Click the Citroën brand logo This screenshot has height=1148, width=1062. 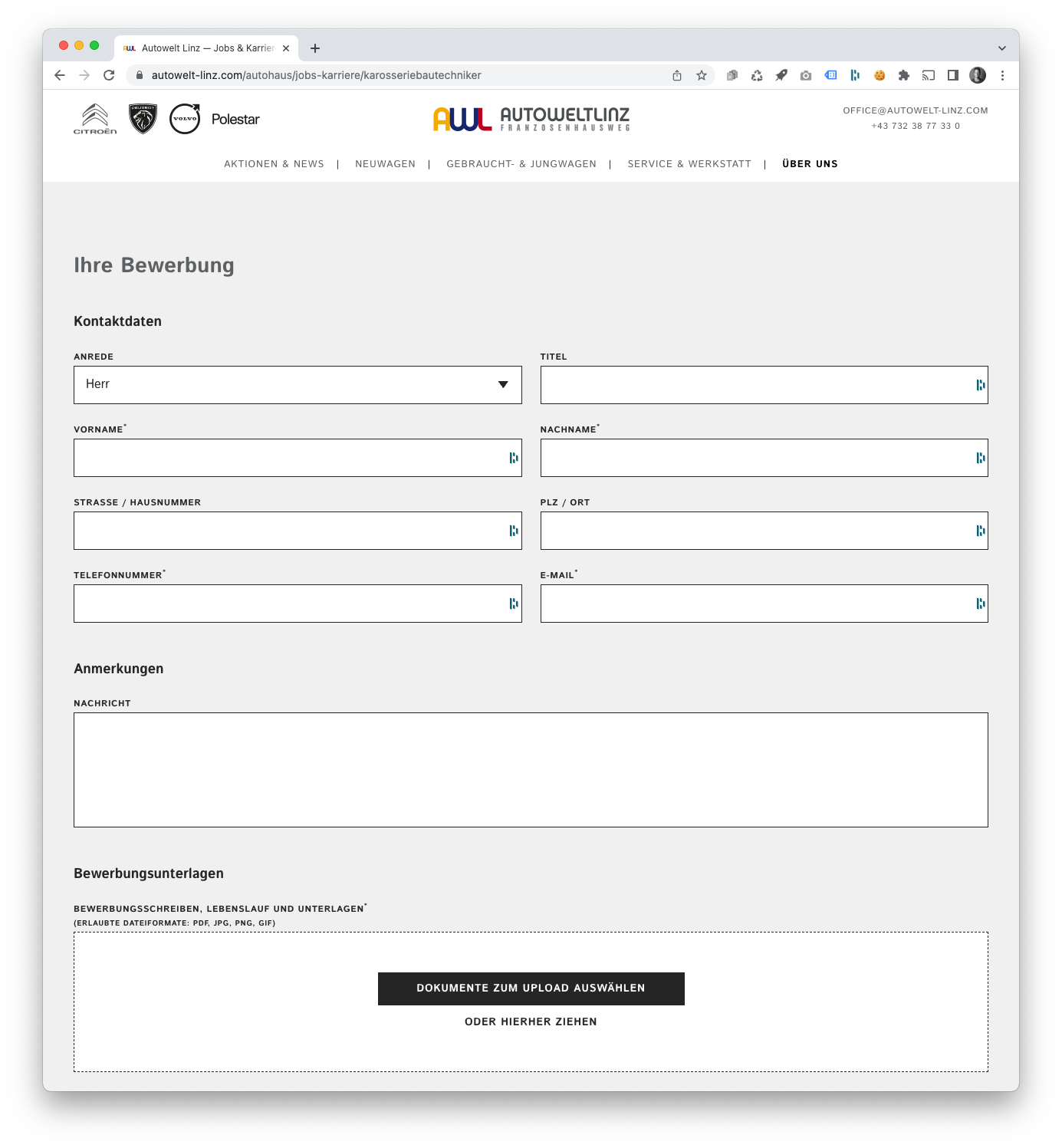coord(95,119)
